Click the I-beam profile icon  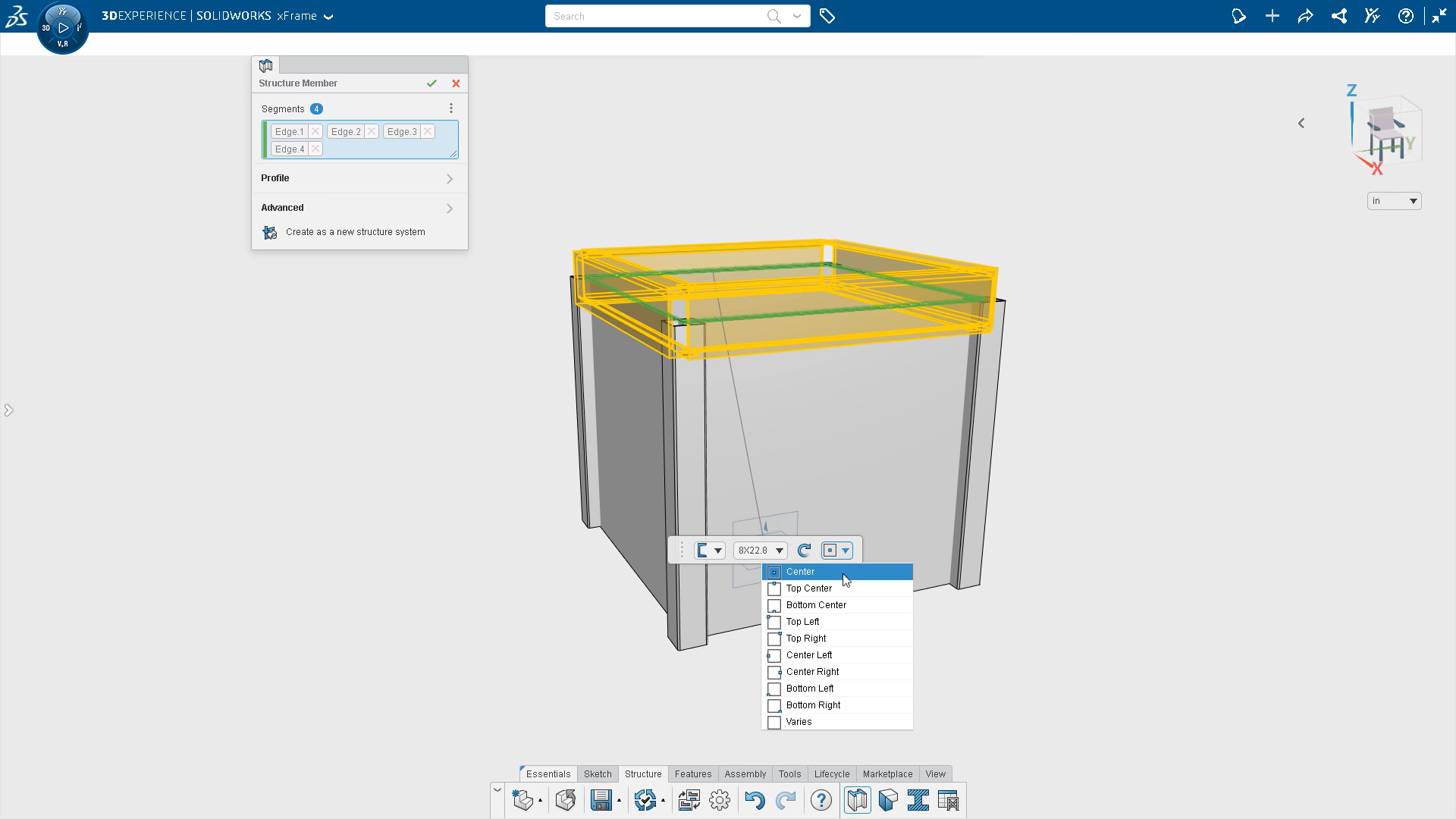(918, 800)
